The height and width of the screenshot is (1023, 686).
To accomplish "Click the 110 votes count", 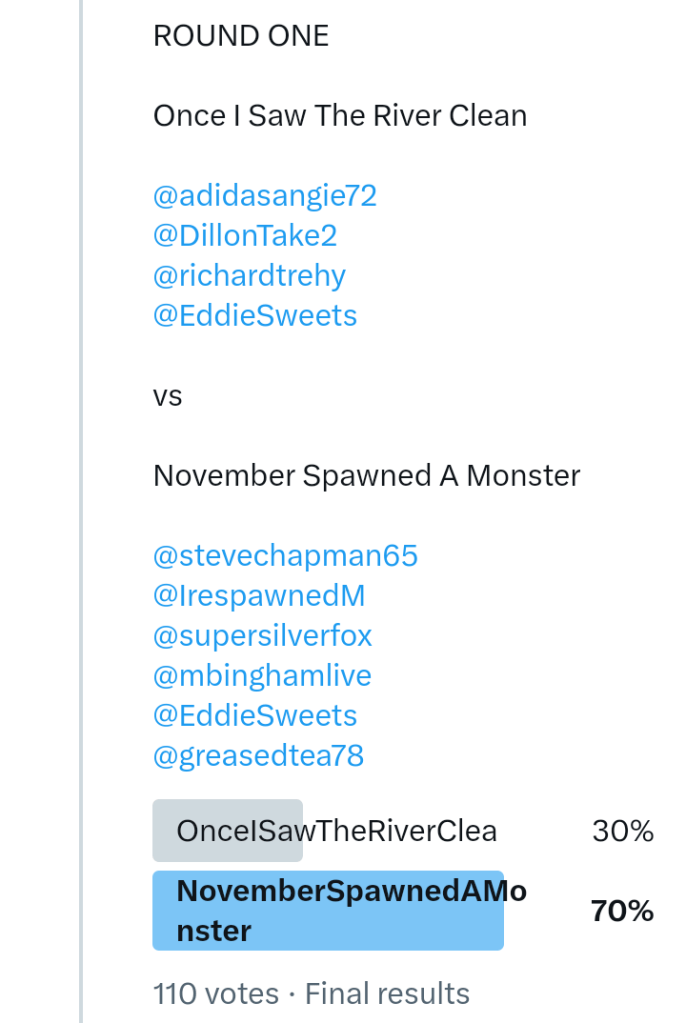I will pyautogui.click(x=215, y=993).
